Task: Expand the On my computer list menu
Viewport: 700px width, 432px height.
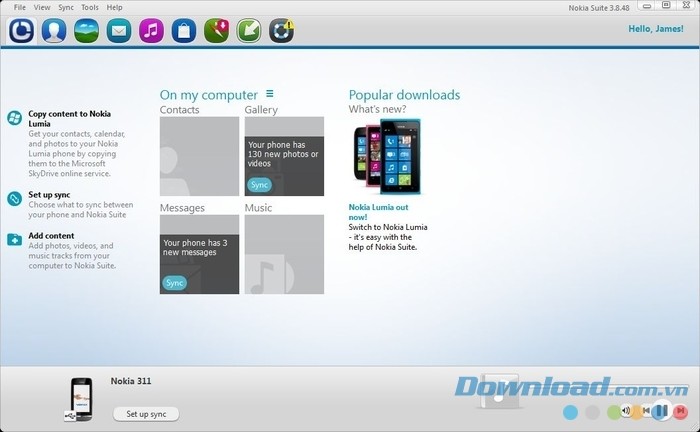Action: click(269, 94)
